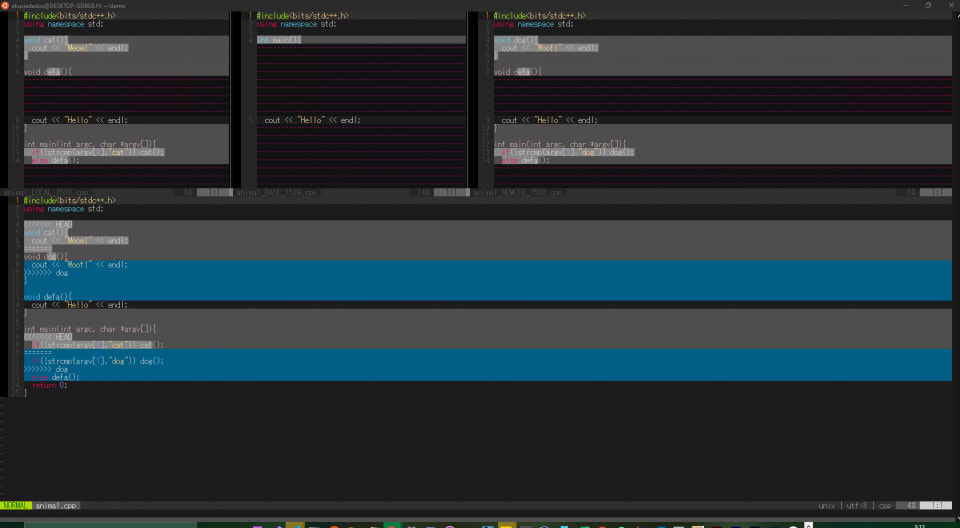Image resolution: width=960 pixels, height=528 pixels.
Task: Click 'void dog(){' in the merged pane
Action: click(x=46, y=257)
